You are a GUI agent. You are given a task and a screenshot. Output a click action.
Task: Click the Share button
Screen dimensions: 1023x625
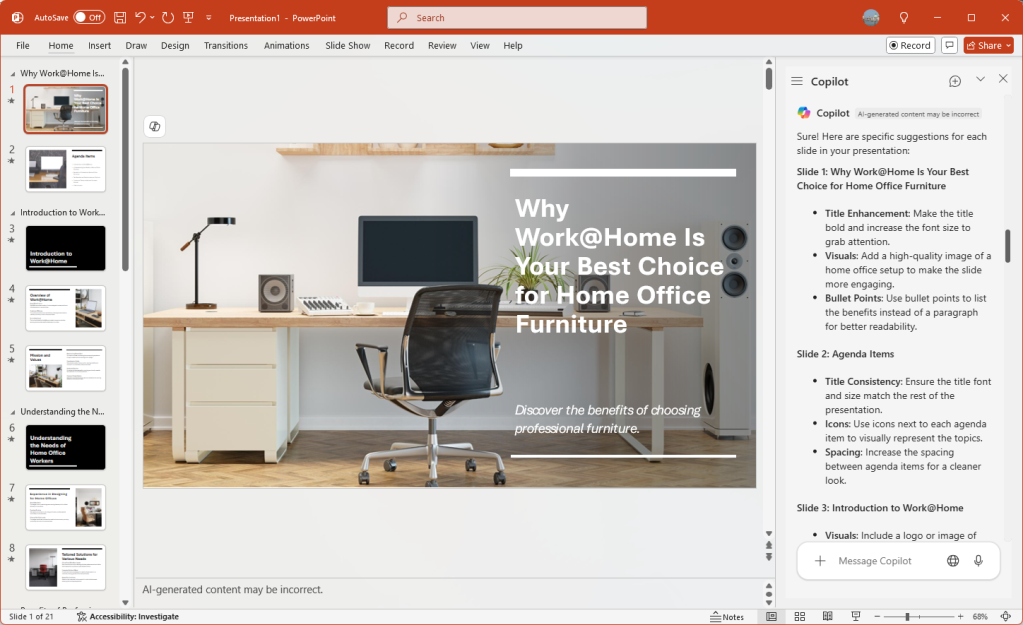988,45
